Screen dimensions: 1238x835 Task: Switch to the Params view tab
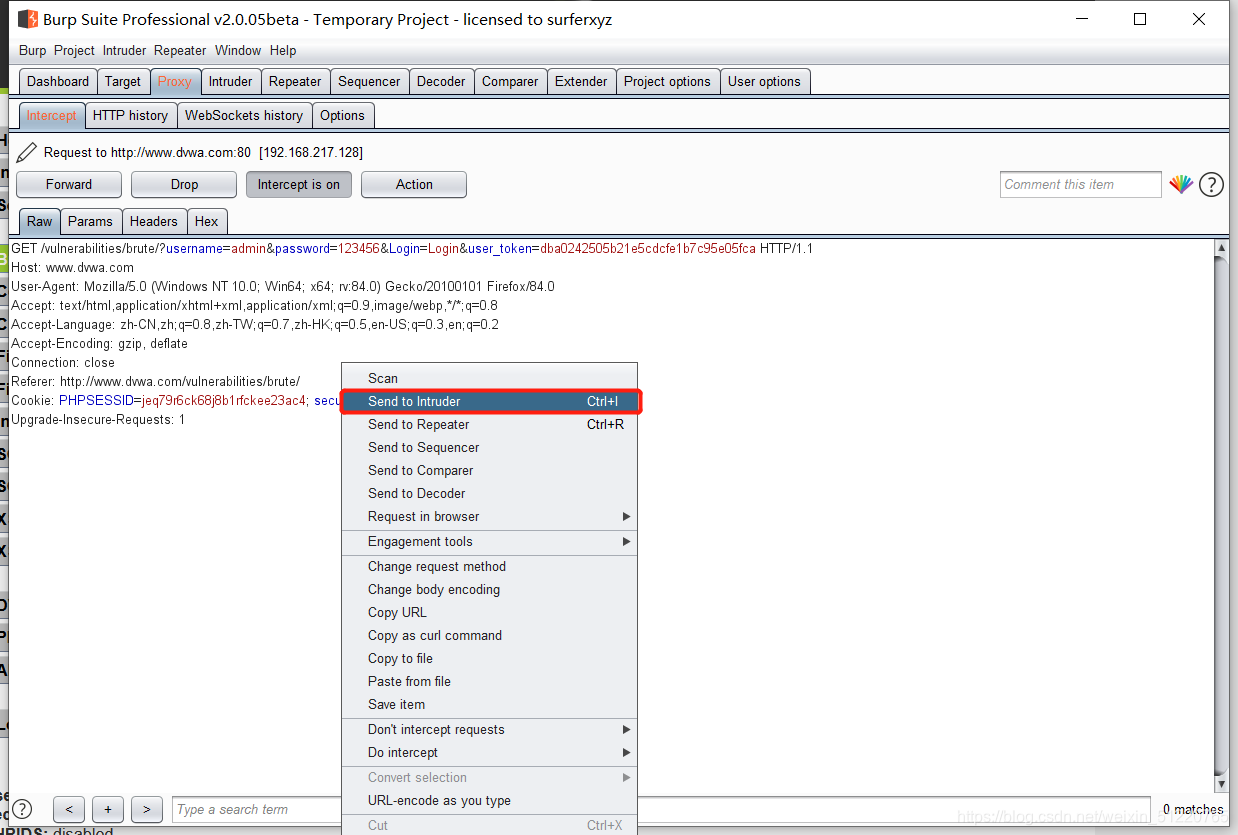(x=90, y=221)
